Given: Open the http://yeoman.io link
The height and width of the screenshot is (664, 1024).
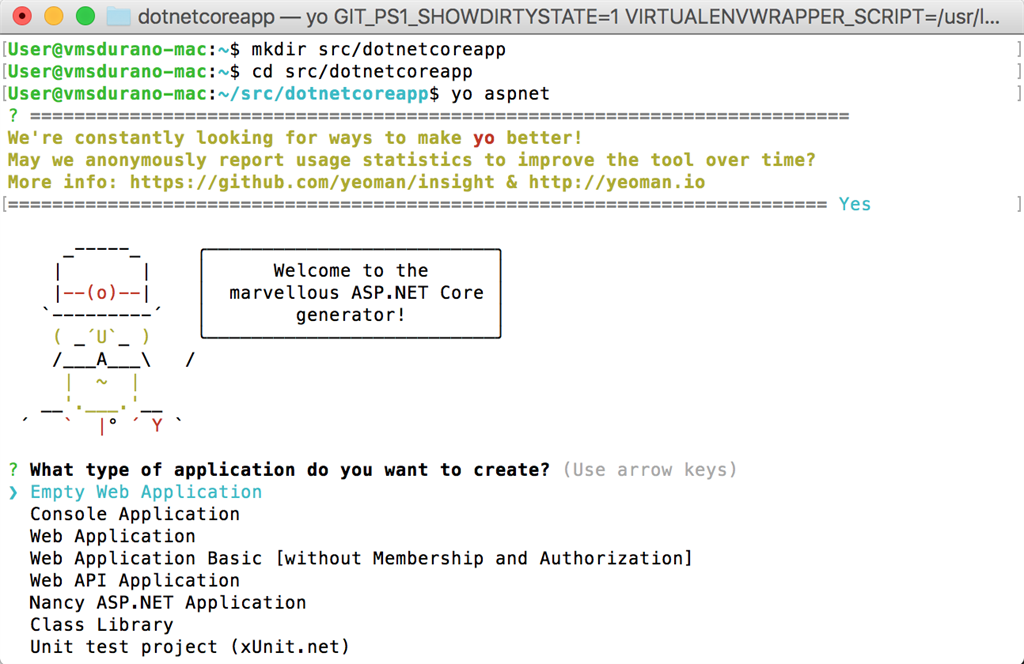Looking at the screenshot, I should click(616, 182).
